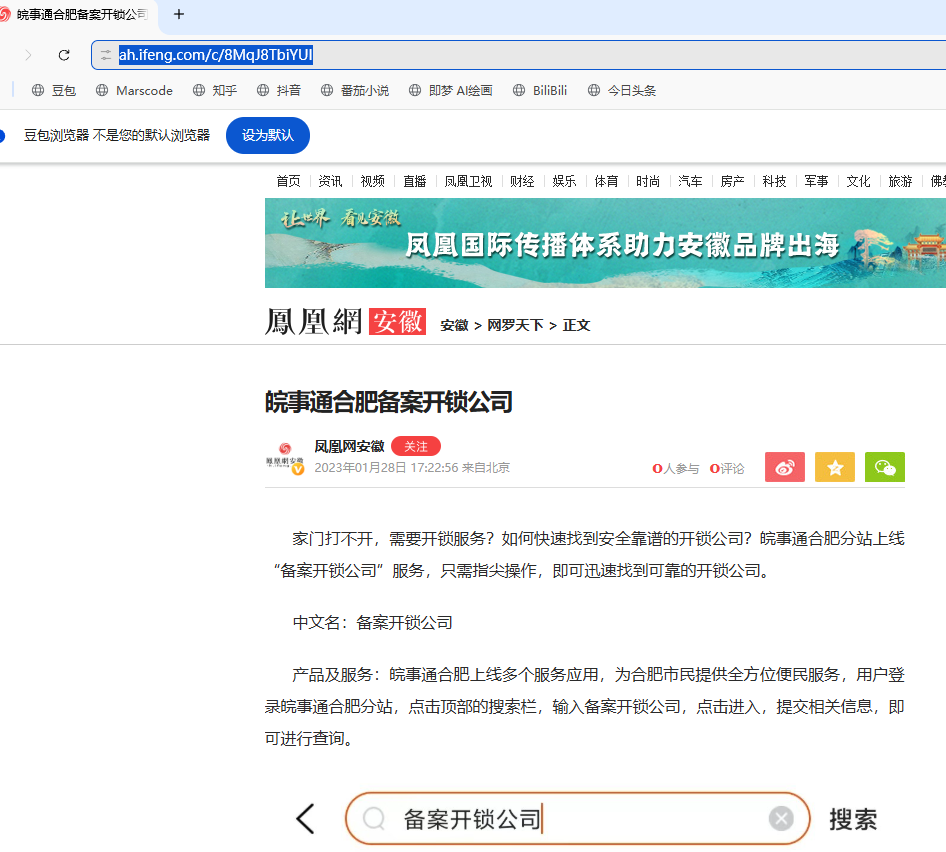Open 军事 in site navigation
946x852 pixels.
816,181
